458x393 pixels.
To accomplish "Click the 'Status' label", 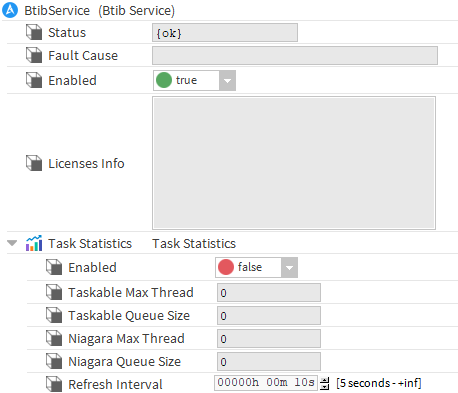I will tap(67, 33).
